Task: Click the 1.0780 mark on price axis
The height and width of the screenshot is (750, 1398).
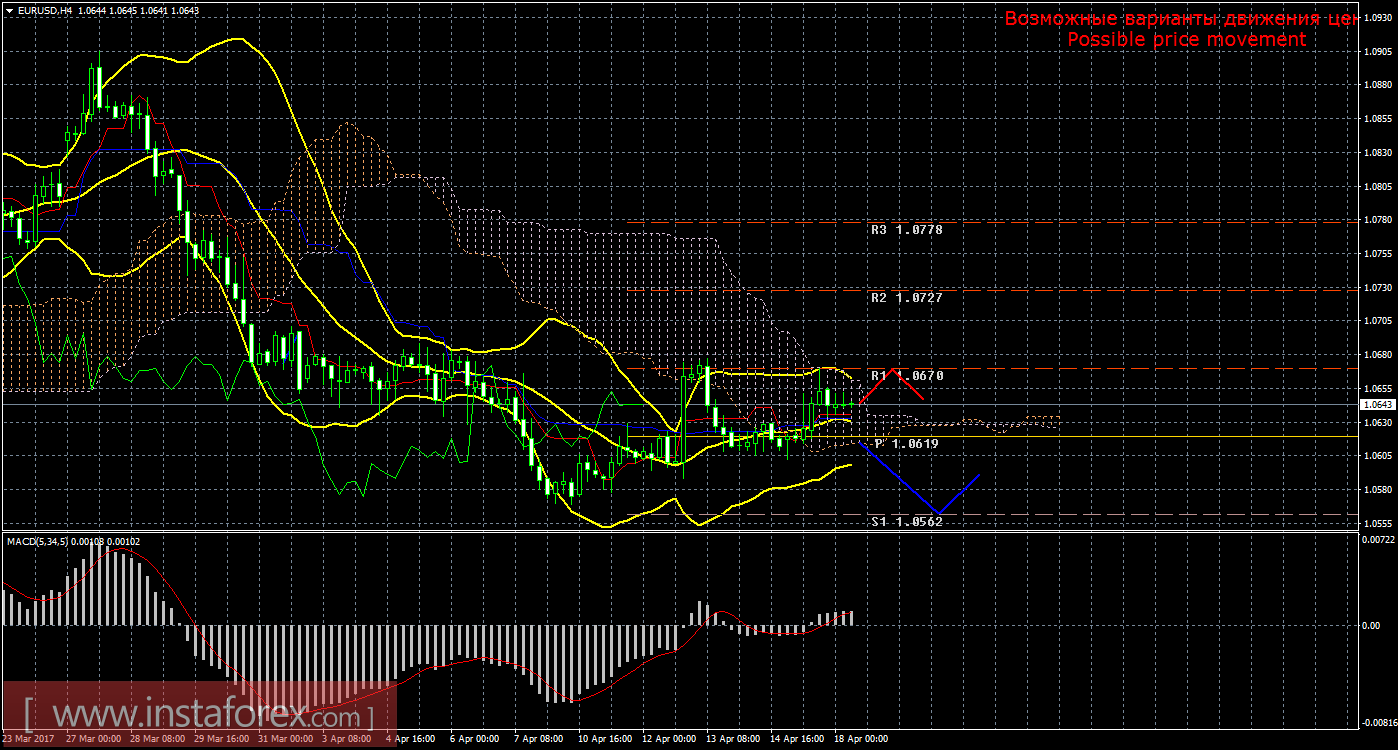Action: tap(1377, 220)
